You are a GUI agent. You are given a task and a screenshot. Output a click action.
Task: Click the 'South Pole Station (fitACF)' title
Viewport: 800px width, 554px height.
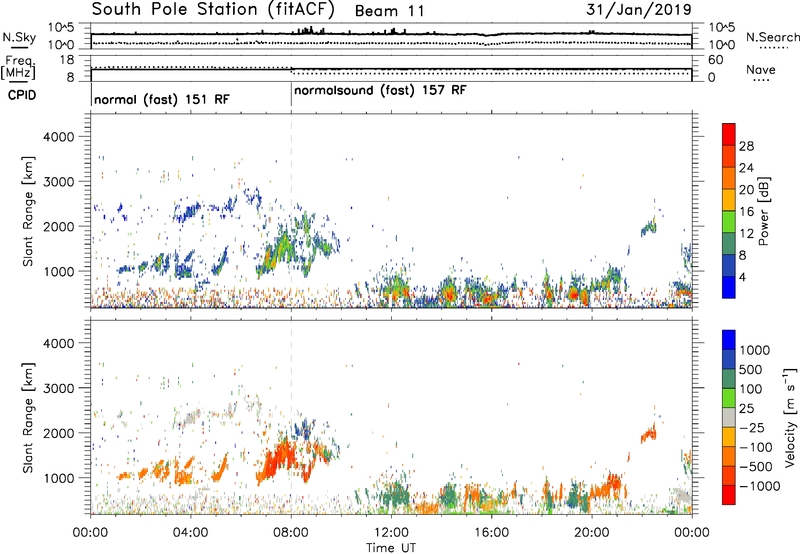pyautogui.click(x=213, y=10)
